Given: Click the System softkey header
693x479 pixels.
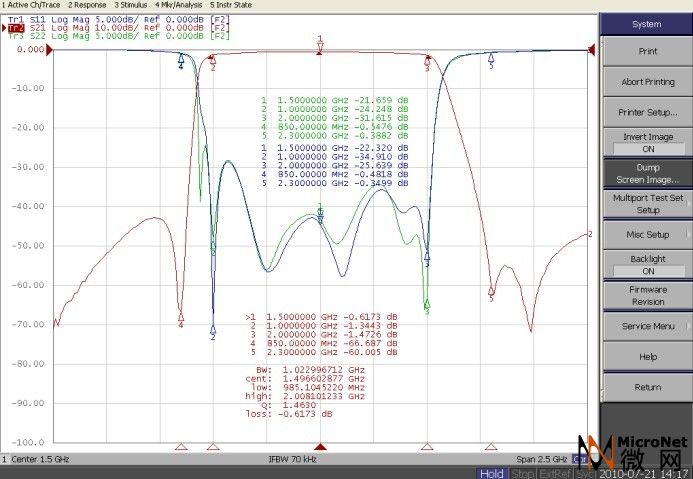Looking at the screenshot, I should (646, 24).
